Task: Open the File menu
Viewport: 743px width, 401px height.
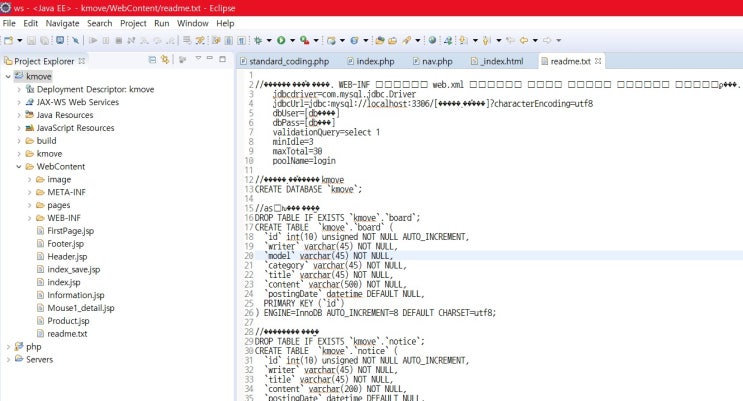Action: (9, 23)
